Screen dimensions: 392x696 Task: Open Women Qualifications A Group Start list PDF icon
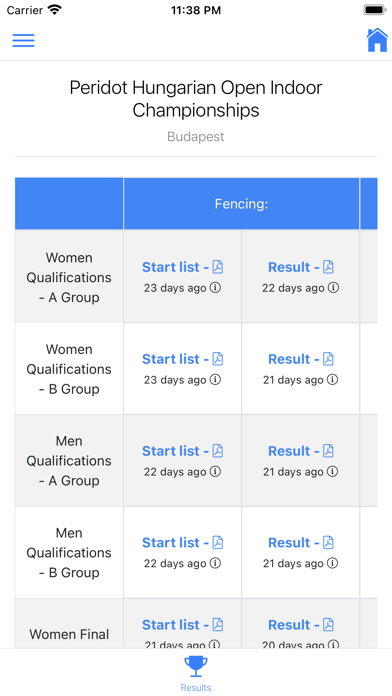[218, 267]
